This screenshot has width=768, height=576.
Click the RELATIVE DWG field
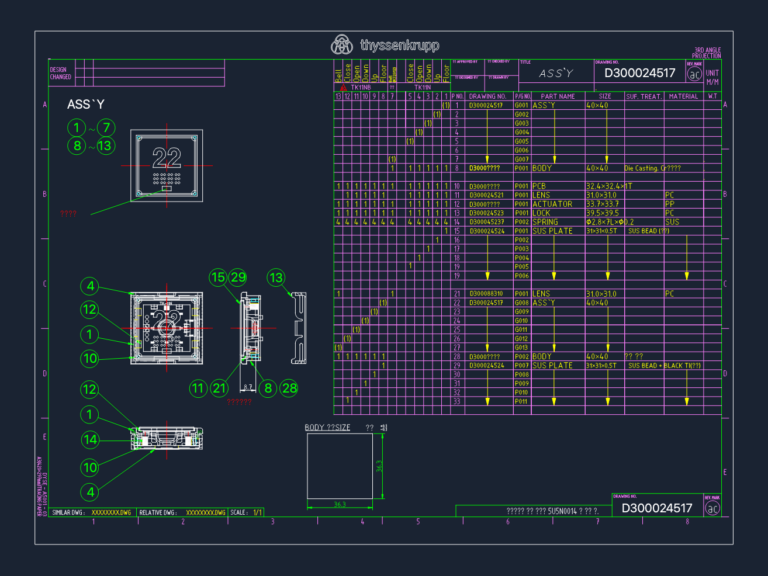point(182,512)
